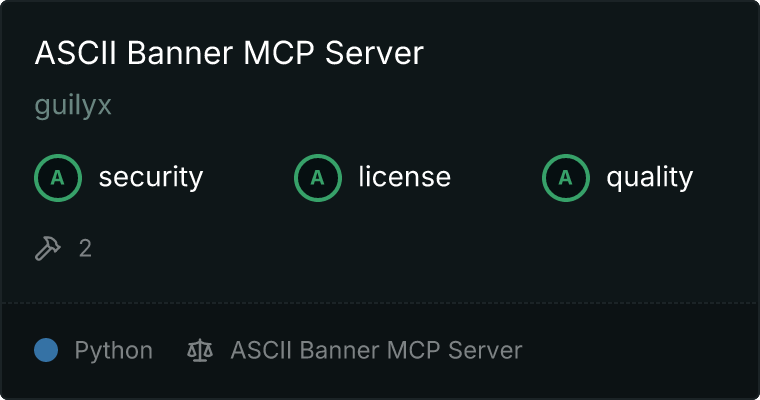Select the hammer tools icon
This screenshot has height=400, width=760.
[x=48, y=248]
